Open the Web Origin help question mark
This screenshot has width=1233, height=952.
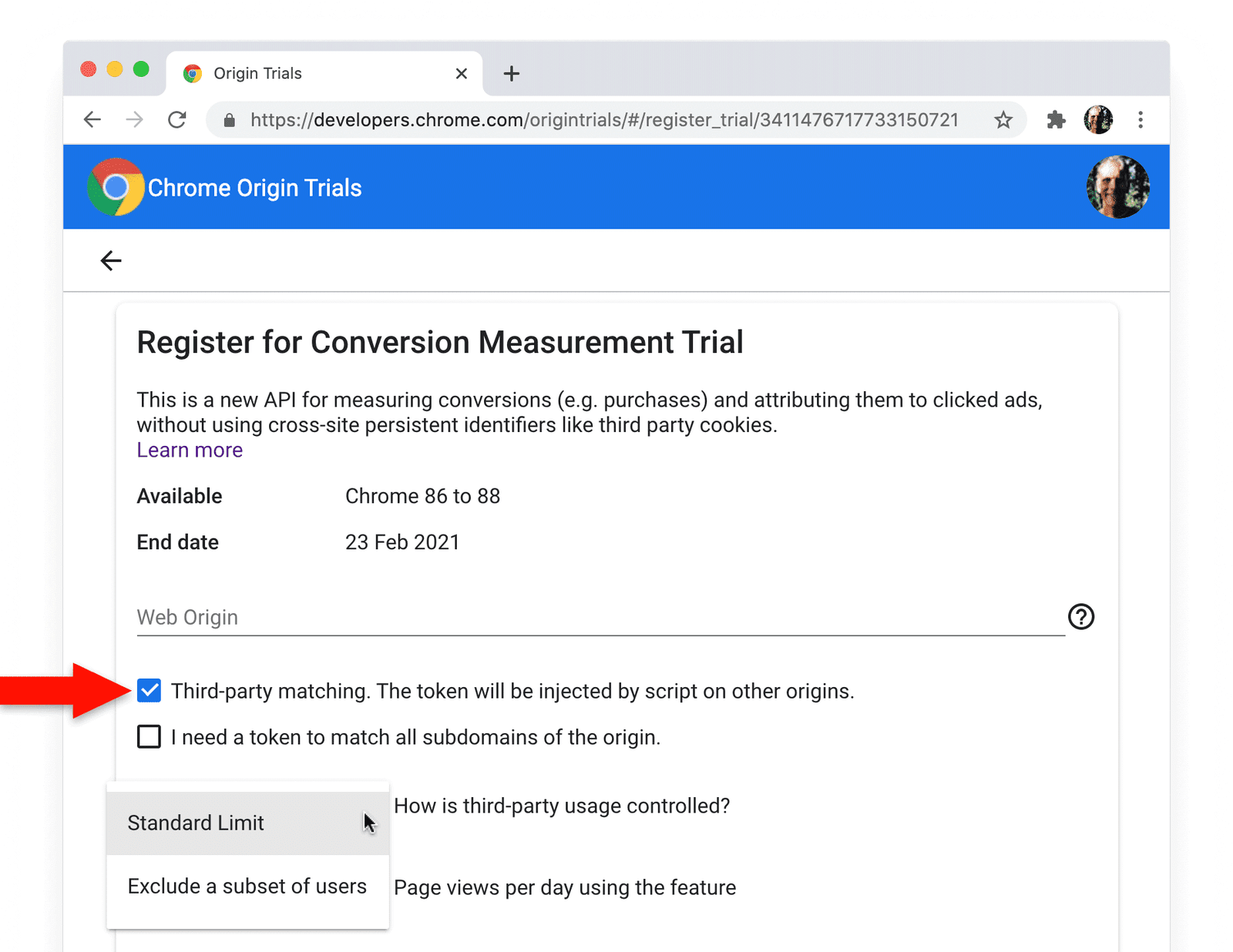click(x=1081, y=616)
